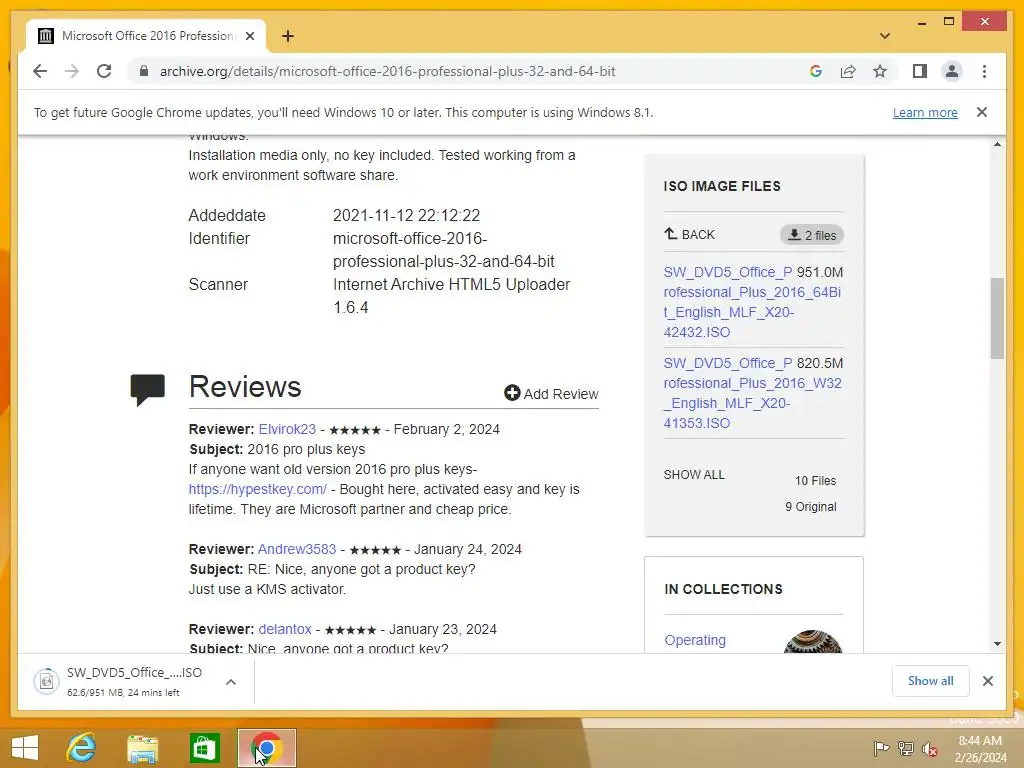Open the taskbar clock and date
The height and width of the screenshot is (768, 1024).
pos(980,749)
